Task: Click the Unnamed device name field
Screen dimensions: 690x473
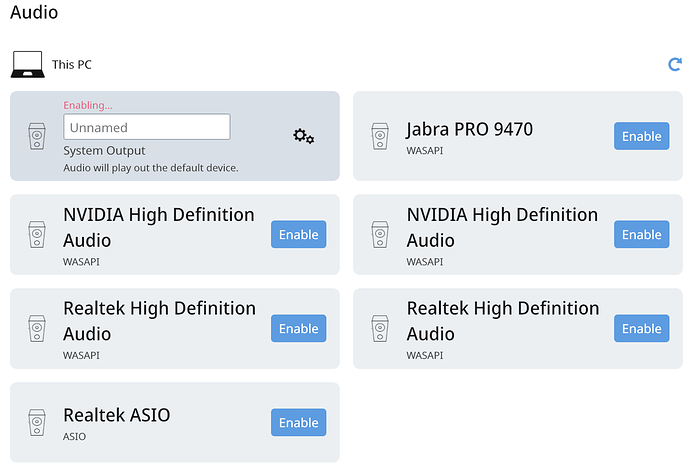Action: click(147, 127)
